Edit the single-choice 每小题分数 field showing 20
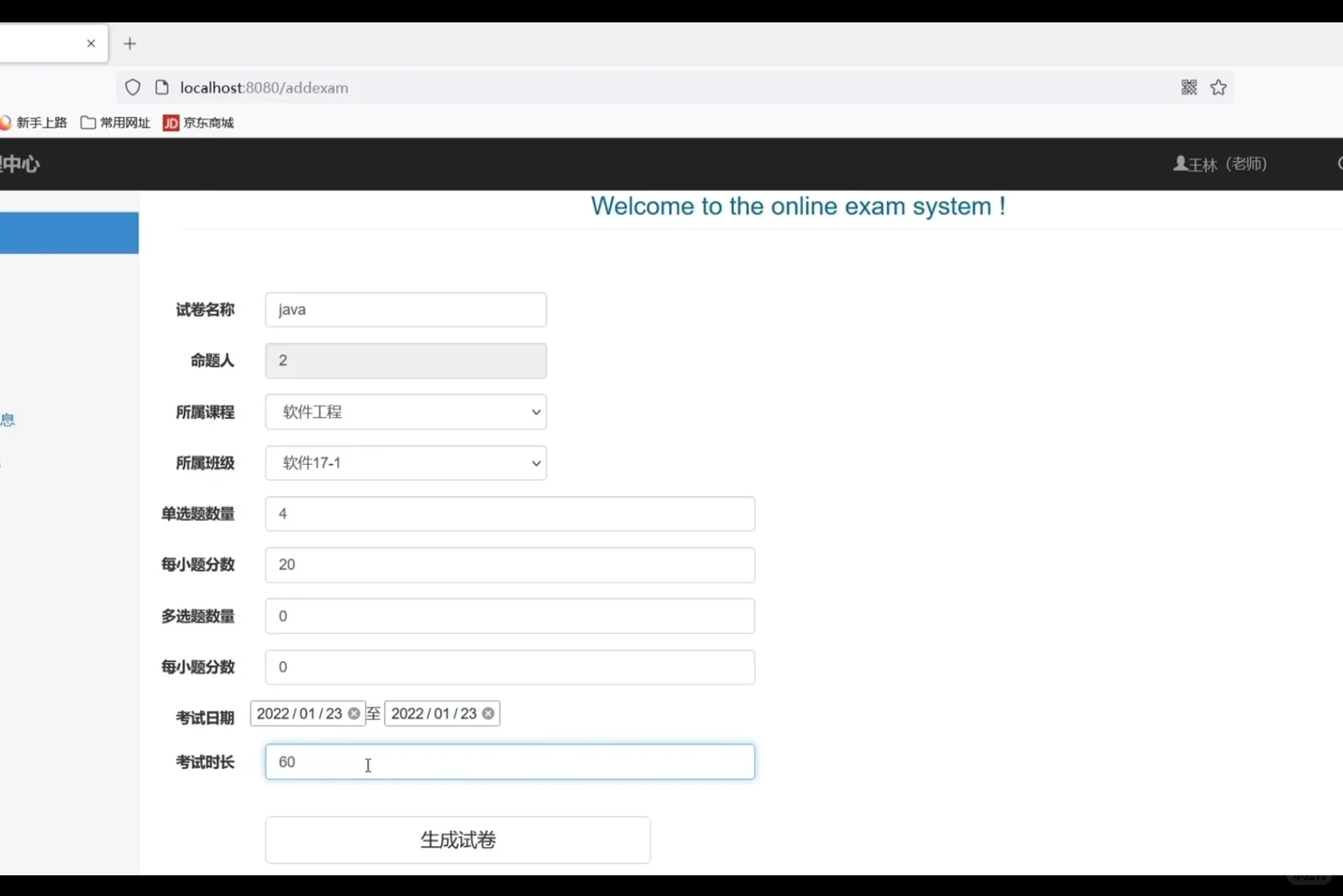Viewport: 1343px width, 896px height. click(510, 565)
